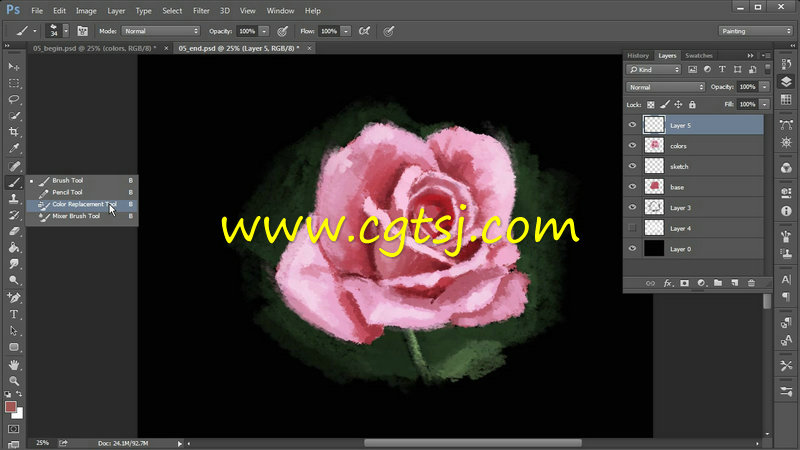Click the horizontal scrollbar thumb

[x=473, y=443]
